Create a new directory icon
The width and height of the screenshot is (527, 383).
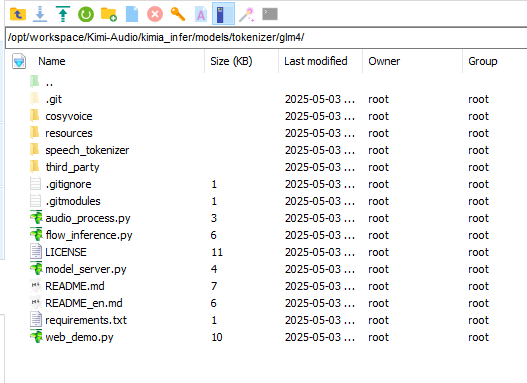pos(109,14)
